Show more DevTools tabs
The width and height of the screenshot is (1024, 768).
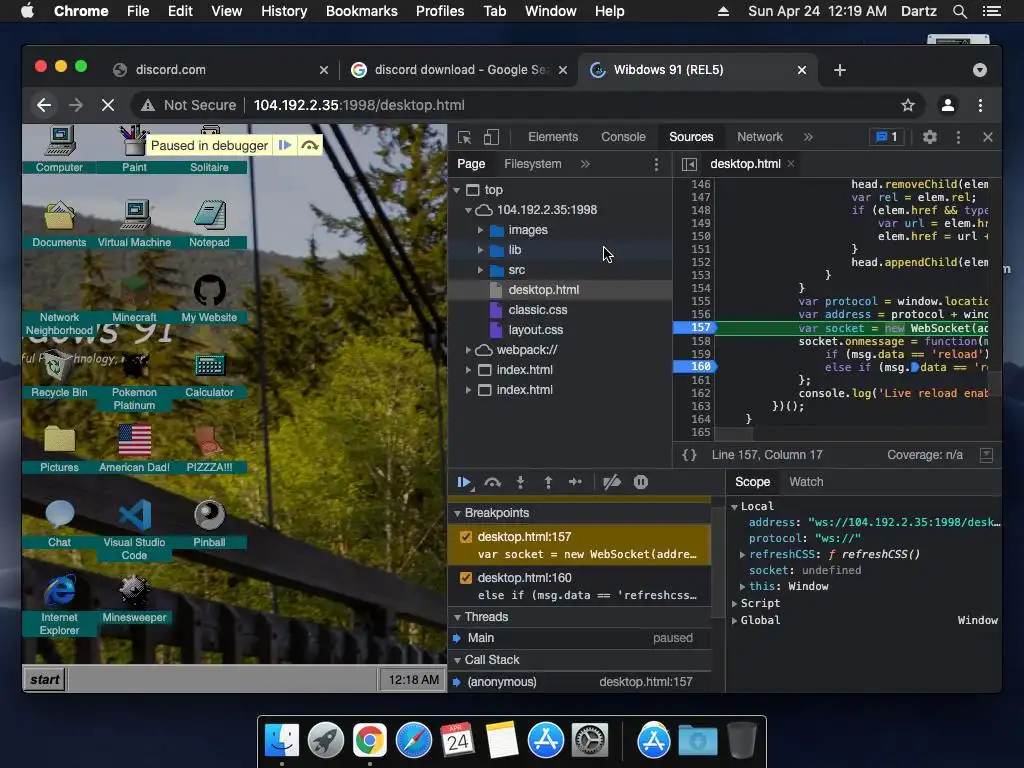[808, 136]
